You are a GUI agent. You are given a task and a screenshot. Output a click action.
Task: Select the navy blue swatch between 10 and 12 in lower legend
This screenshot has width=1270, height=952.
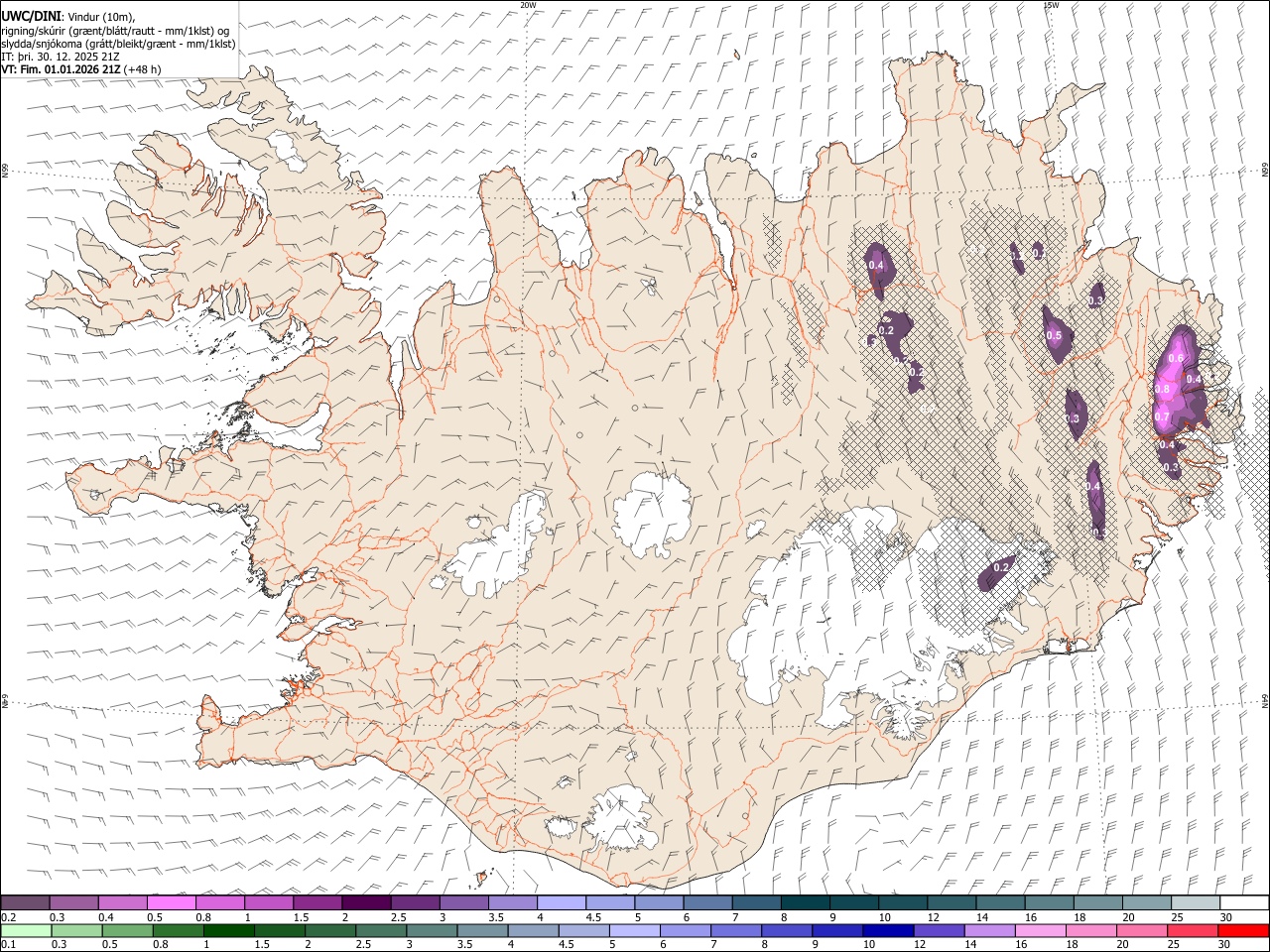pyautogui.click(x=887, y=930)
